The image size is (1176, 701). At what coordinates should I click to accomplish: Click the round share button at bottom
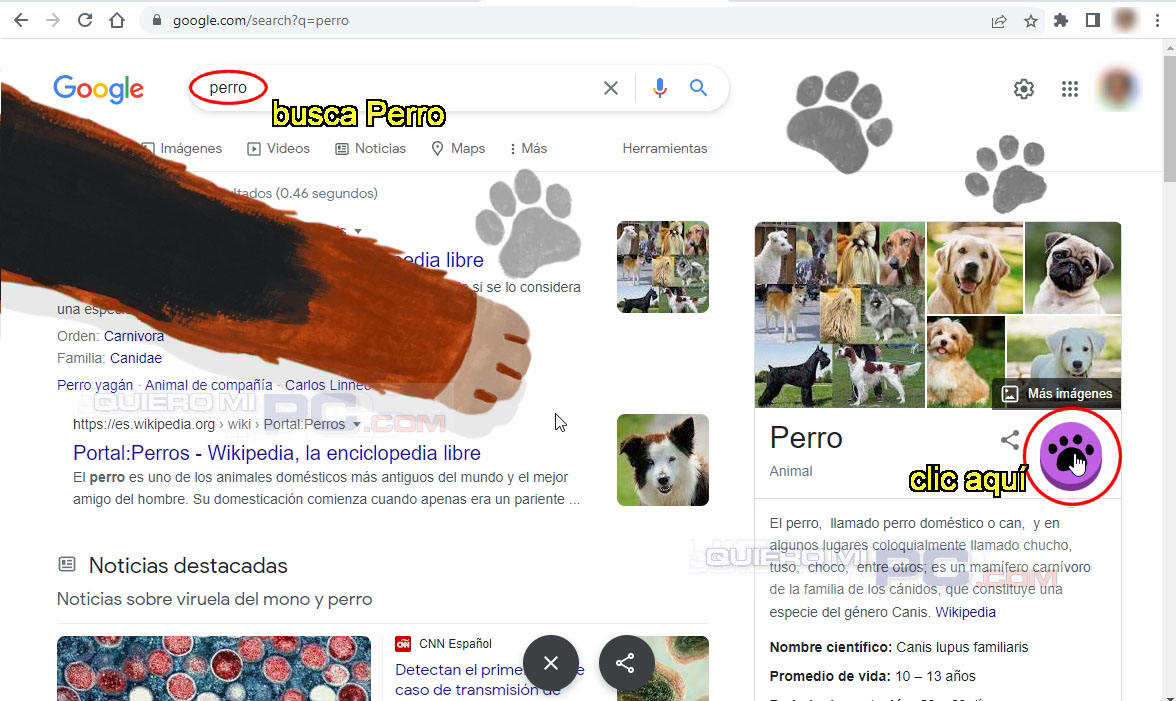click(626, 663)
